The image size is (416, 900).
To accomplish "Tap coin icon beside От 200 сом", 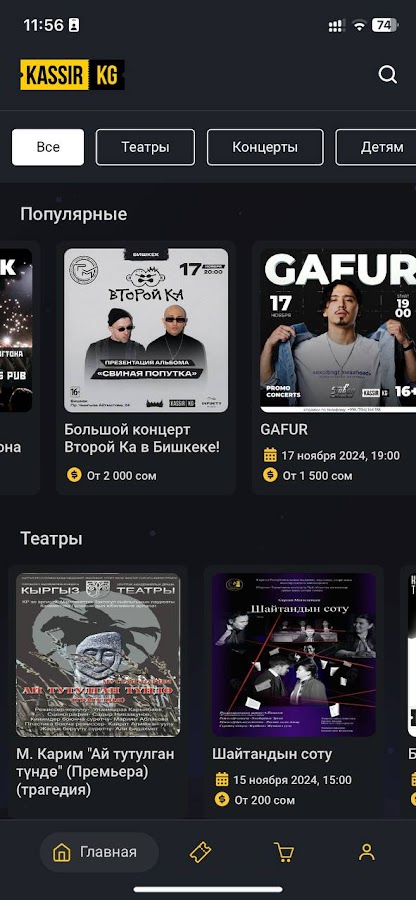I will pyautogui.click(x=221, y=799).
